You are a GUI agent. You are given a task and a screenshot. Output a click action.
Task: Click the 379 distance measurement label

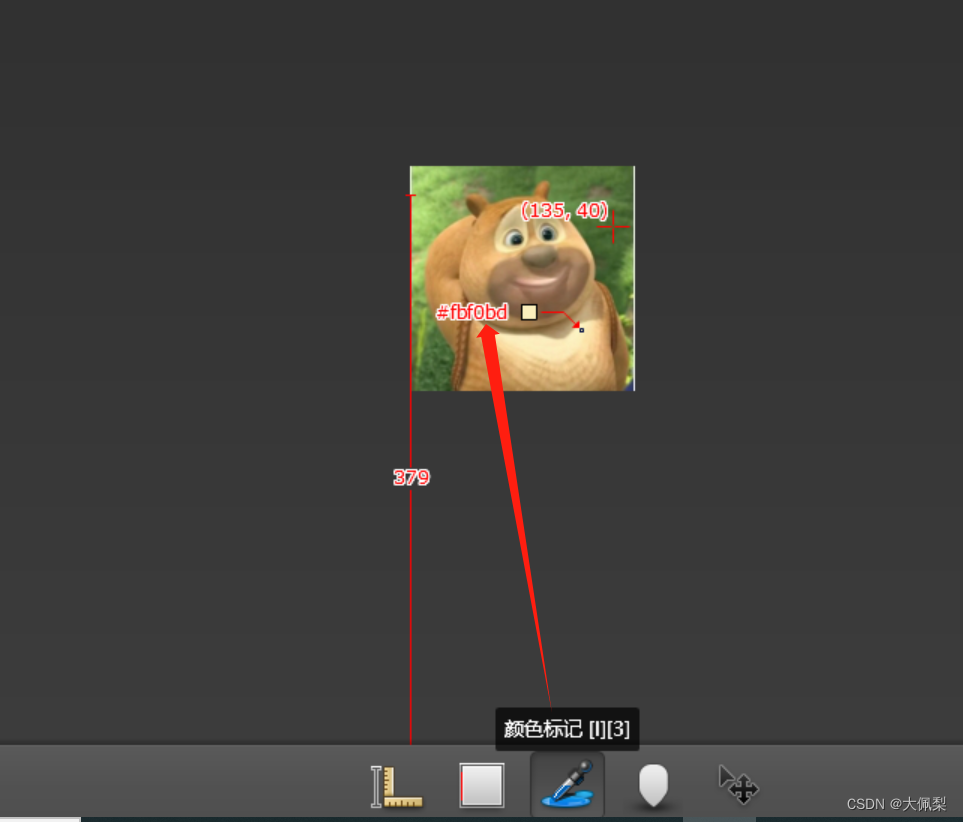(x=411, y=477)
